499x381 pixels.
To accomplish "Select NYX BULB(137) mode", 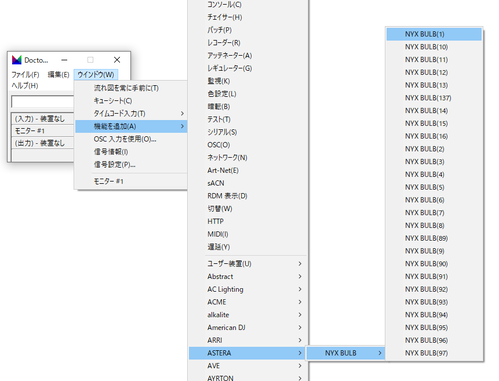I will click(434, 98).
